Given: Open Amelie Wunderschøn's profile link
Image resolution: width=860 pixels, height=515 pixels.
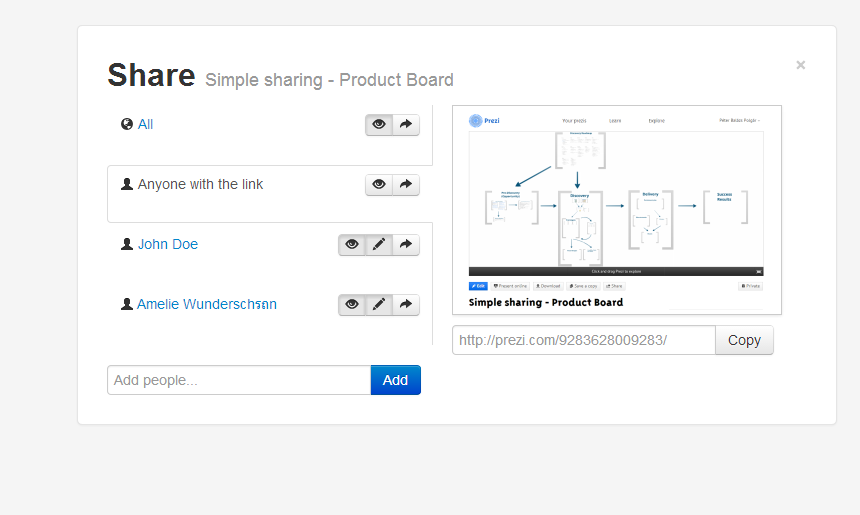Looking at the screenshot, I should [x=207, y=304].
